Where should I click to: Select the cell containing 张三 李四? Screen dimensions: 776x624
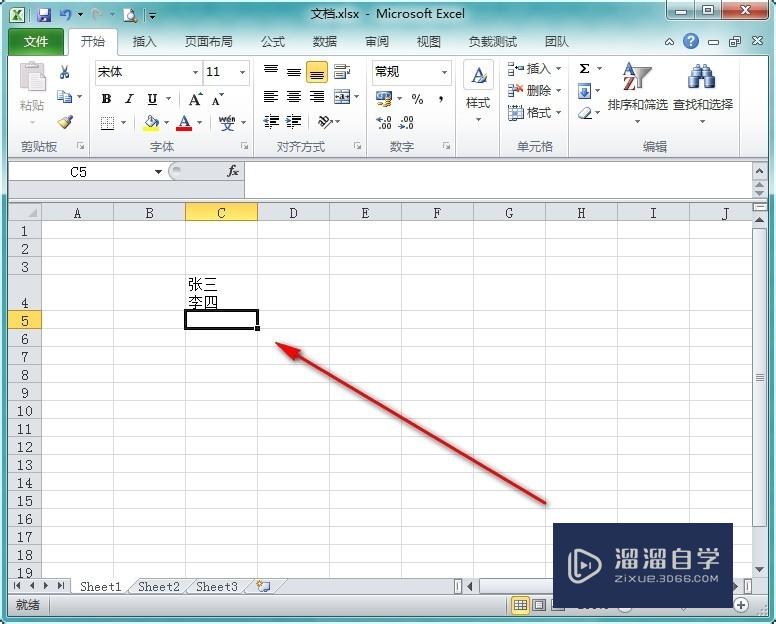[221, 293]
